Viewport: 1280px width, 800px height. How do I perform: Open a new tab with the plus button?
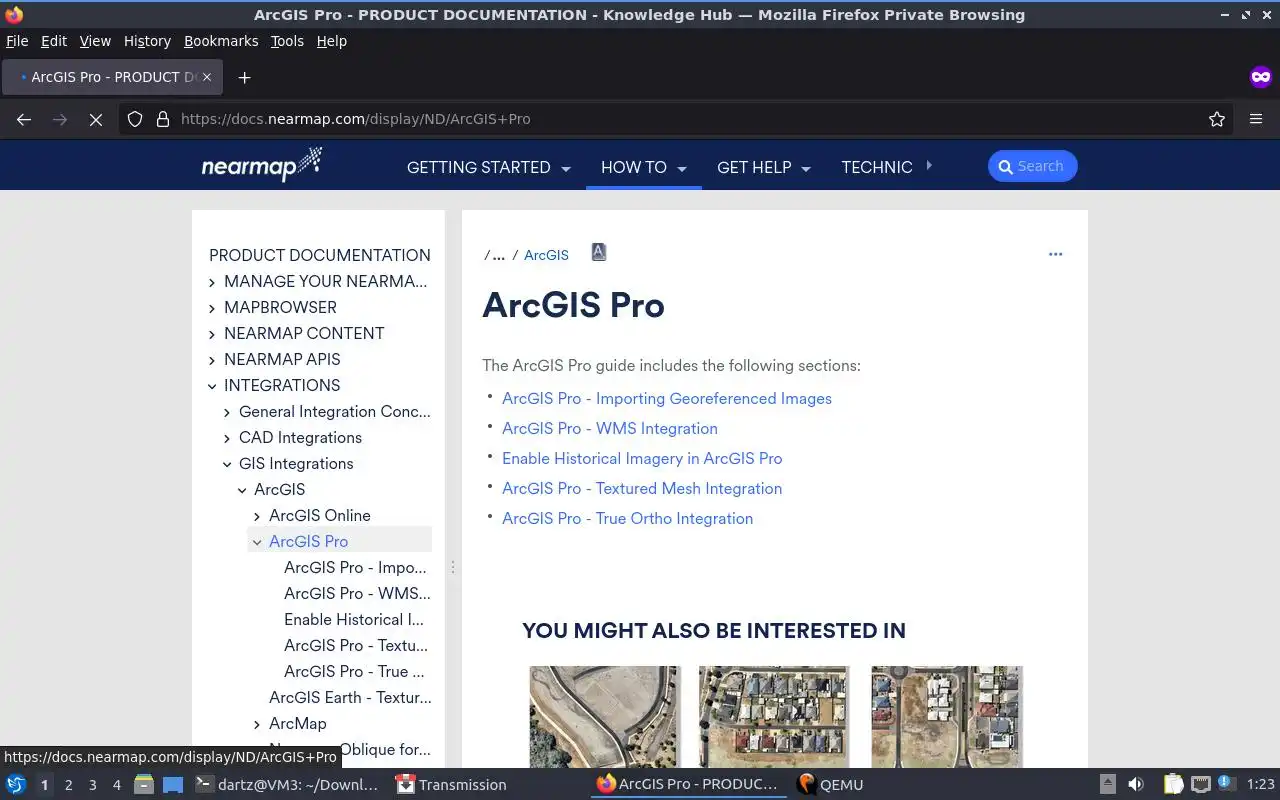pos(244,77)
